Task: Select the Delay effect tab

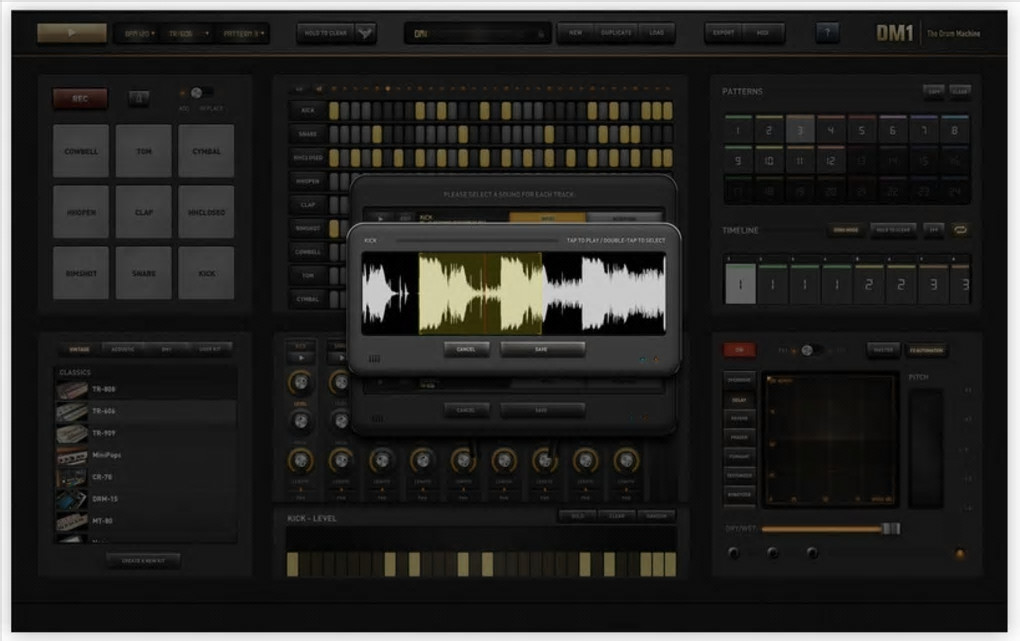Action: click(739, 400)
